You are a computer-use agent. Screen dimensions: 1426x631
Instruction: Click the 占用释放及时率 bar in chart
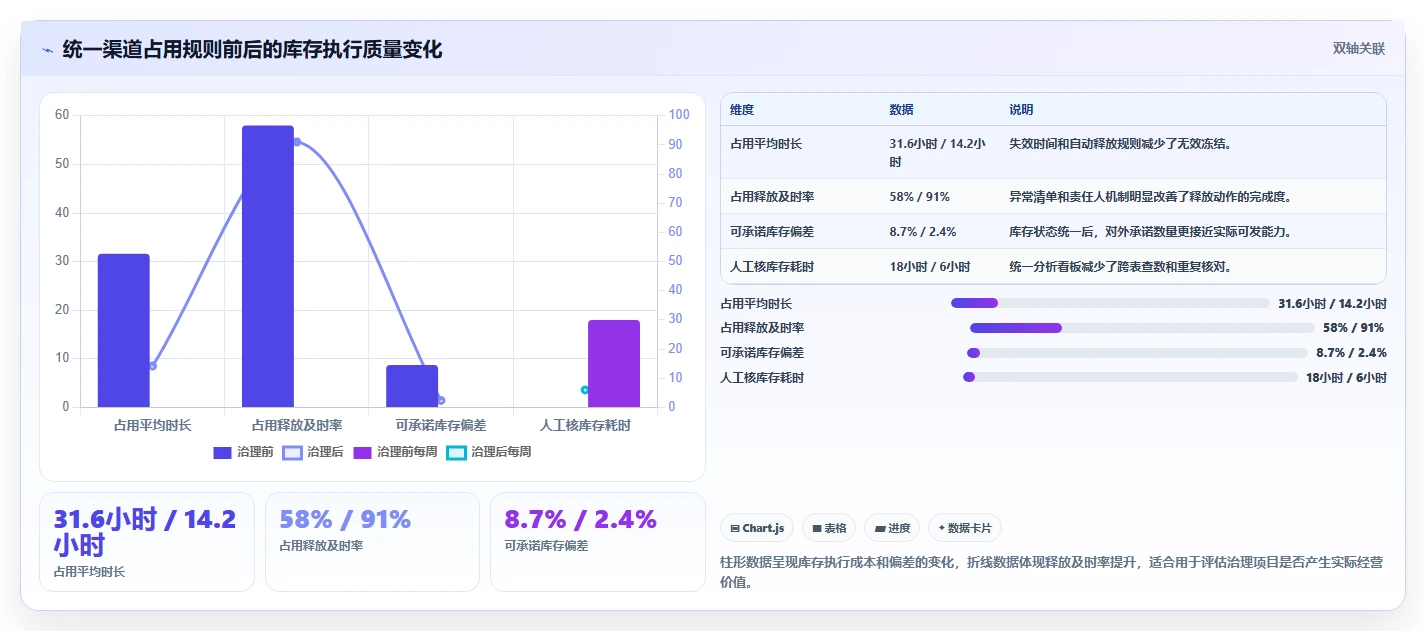(x=268, y=266)
